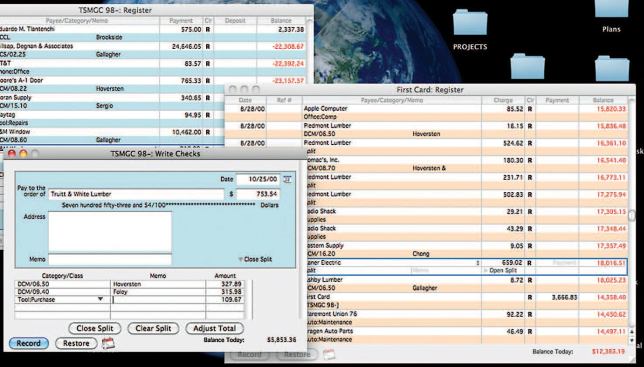
Task: Click the Date field showing 10/25/00
Action: click(x=258, y=179)
